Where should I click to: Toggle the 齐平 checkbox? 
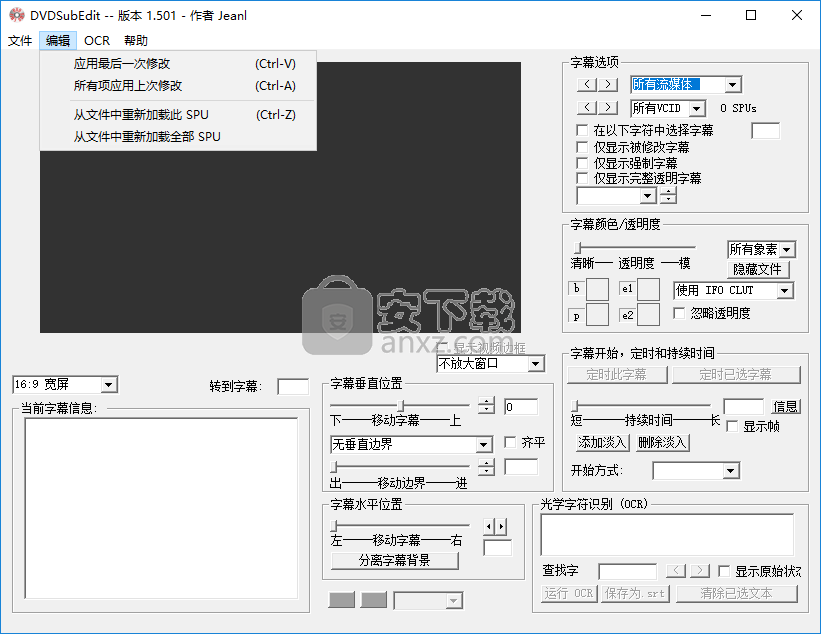point(510,442)
